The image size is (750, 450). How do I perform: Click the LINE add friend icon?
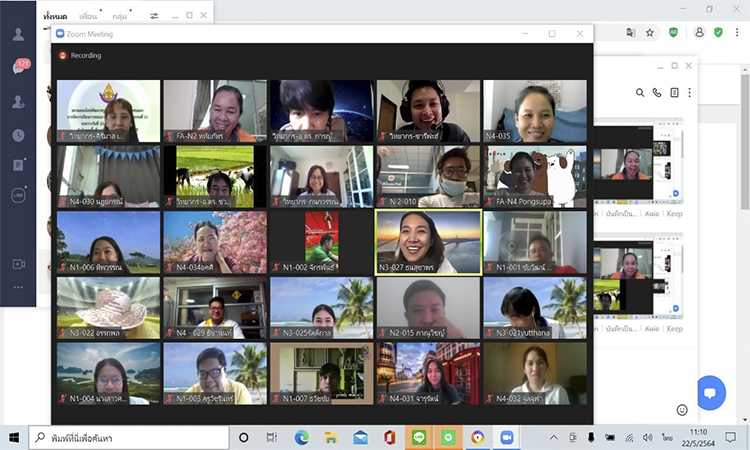(x=19, y=101)
